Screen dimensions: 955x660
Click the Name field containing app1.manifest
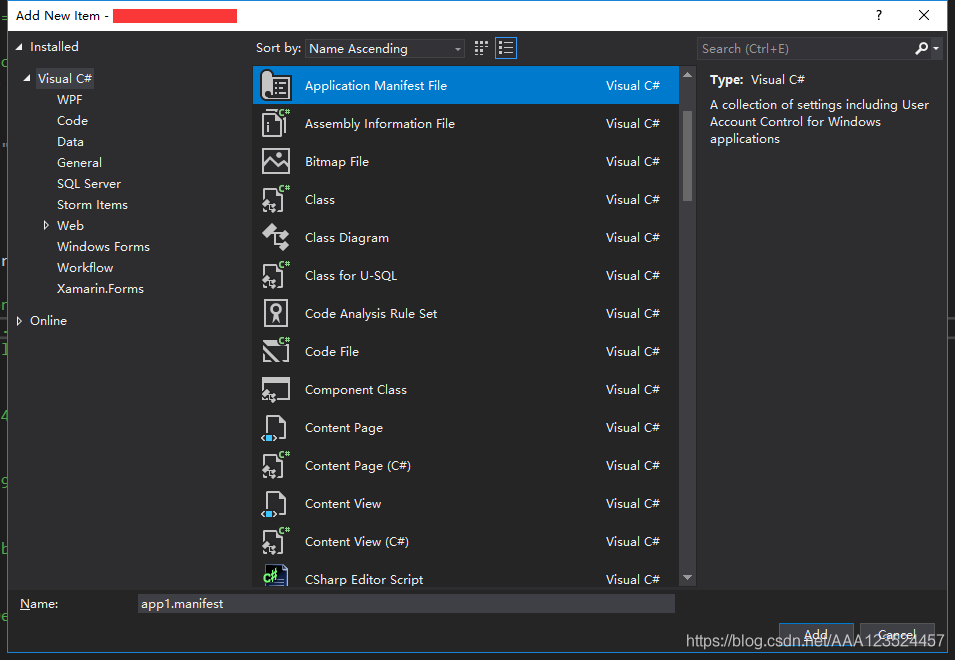tap(406, 603)
